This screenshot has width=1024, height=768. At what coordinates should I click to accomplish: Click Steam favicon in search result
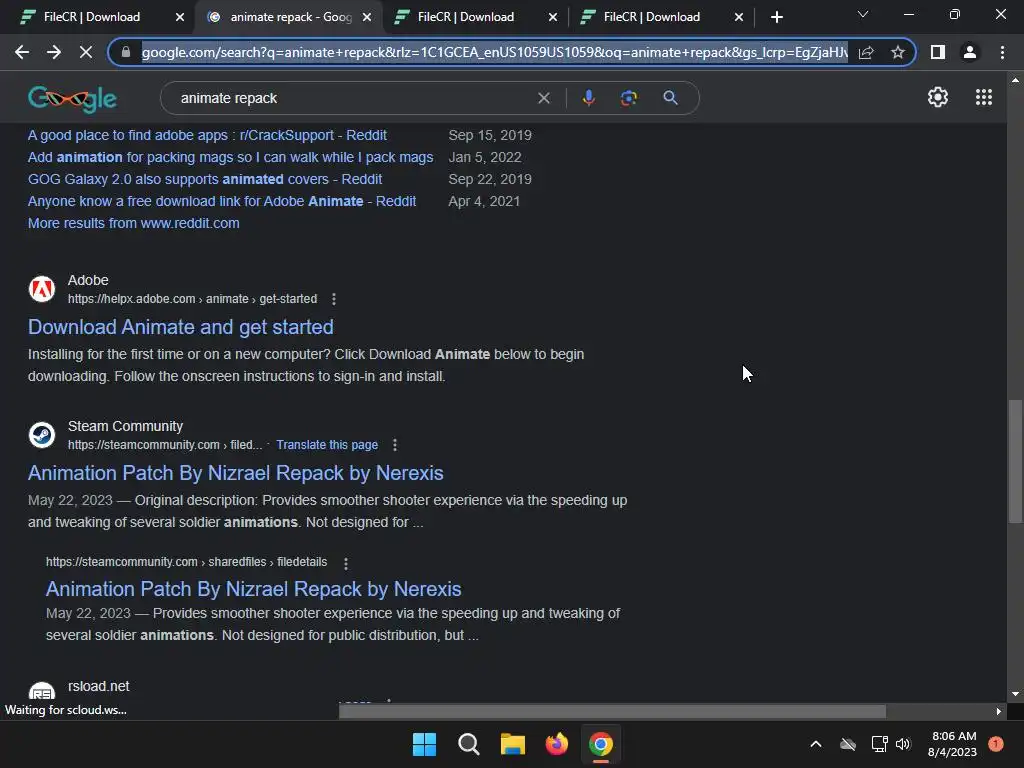[42, 435]
